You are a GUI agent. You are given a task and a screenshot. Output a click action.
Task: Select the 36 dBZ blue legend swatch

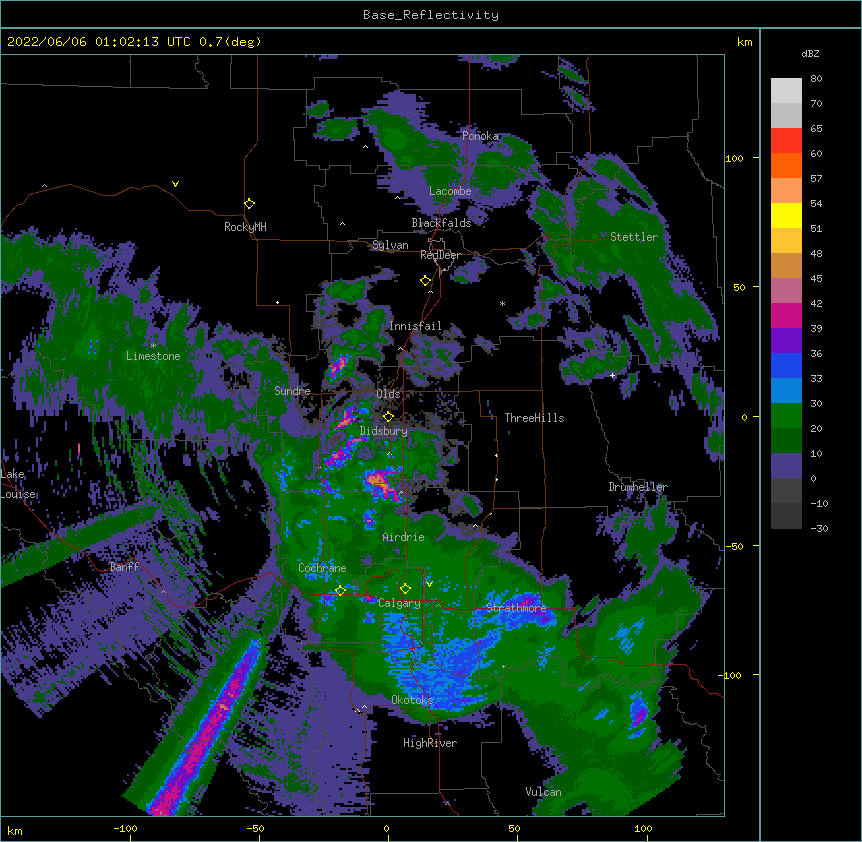[x=786, y=365]
